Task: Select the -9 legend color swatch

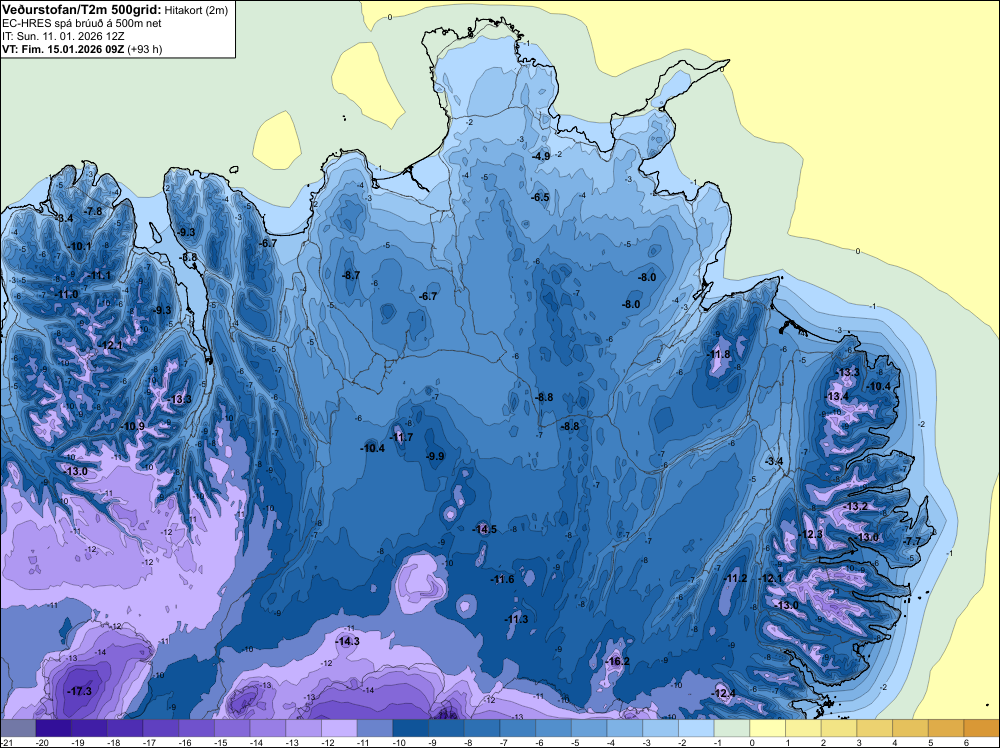Action: pyautogui.click(x=446, y=728)
